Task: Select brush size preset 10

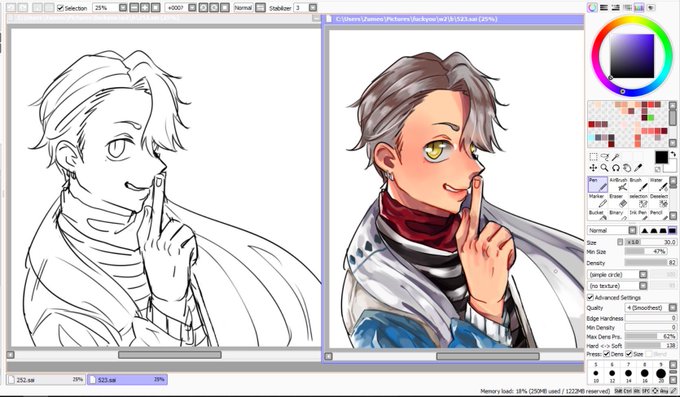Action: coord(596,374)
